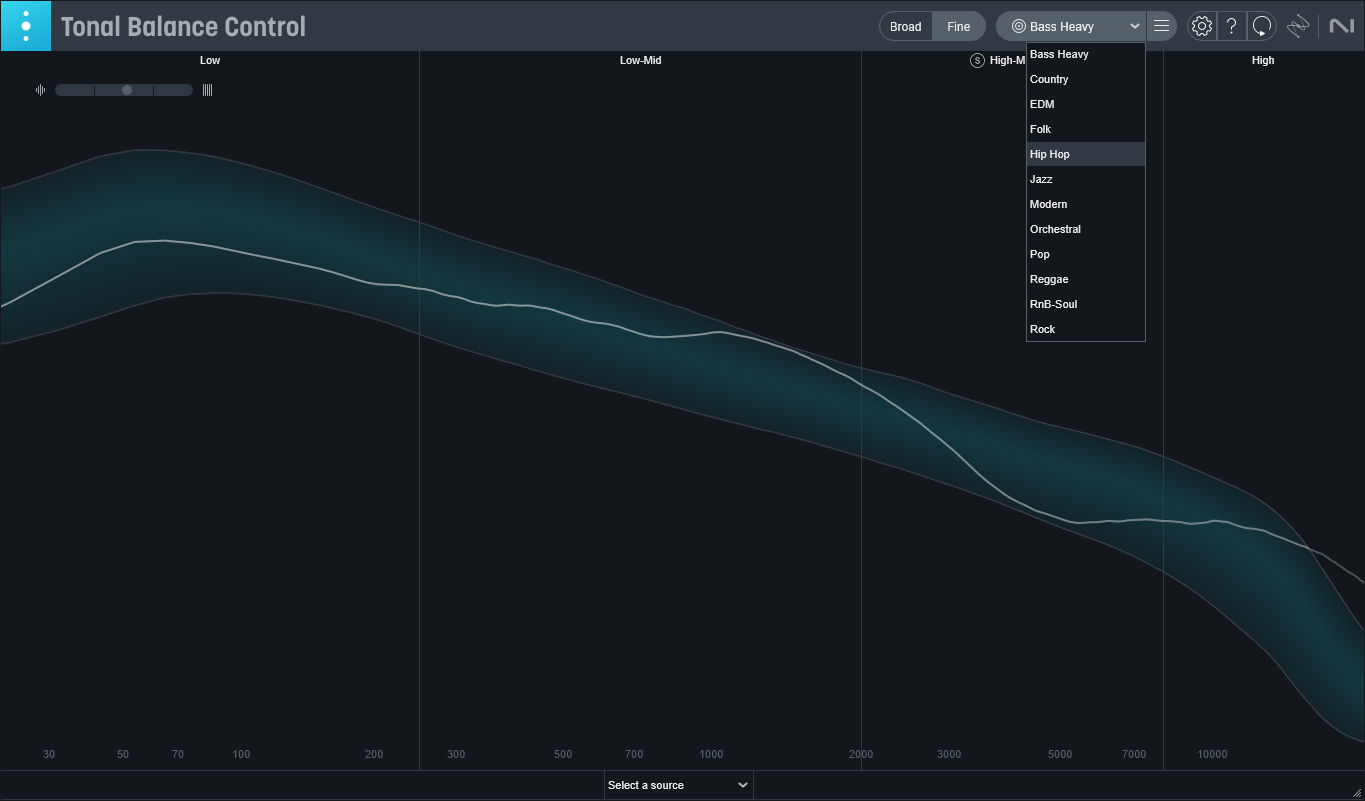Click the 700 Hz frequency label

pos(634,754)
